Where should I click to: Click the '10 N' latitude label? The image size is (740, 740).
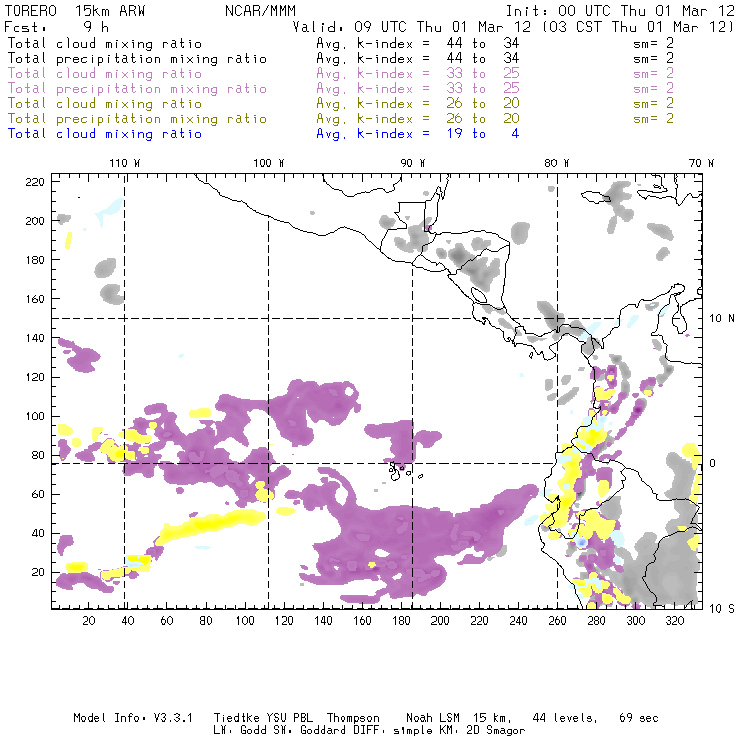(x=722, y=319)
